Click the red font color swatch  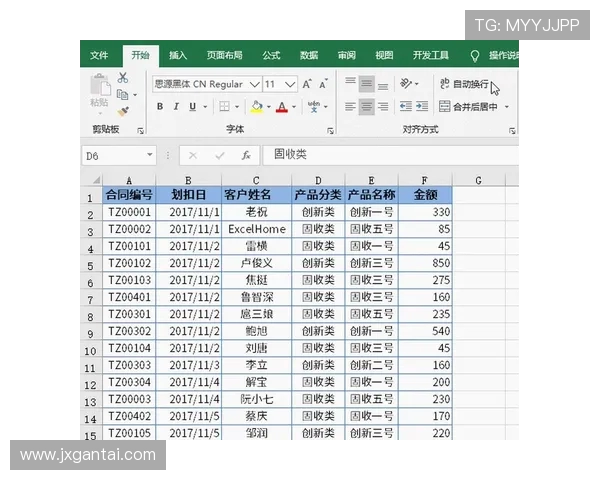pyautogui.click(x=281, y=107)
